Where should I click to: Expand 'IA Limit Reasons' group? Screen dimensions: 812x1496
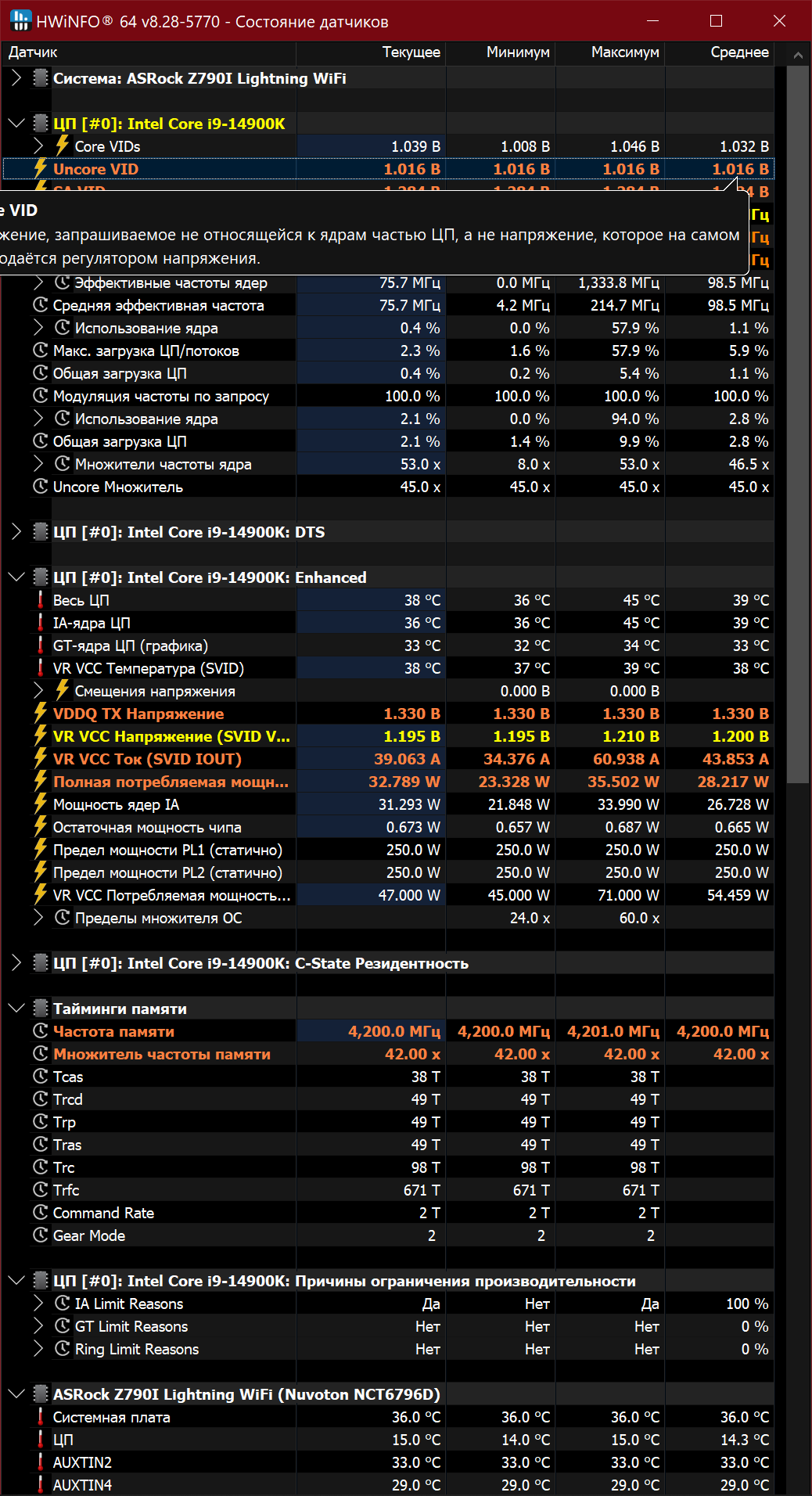38,1304
